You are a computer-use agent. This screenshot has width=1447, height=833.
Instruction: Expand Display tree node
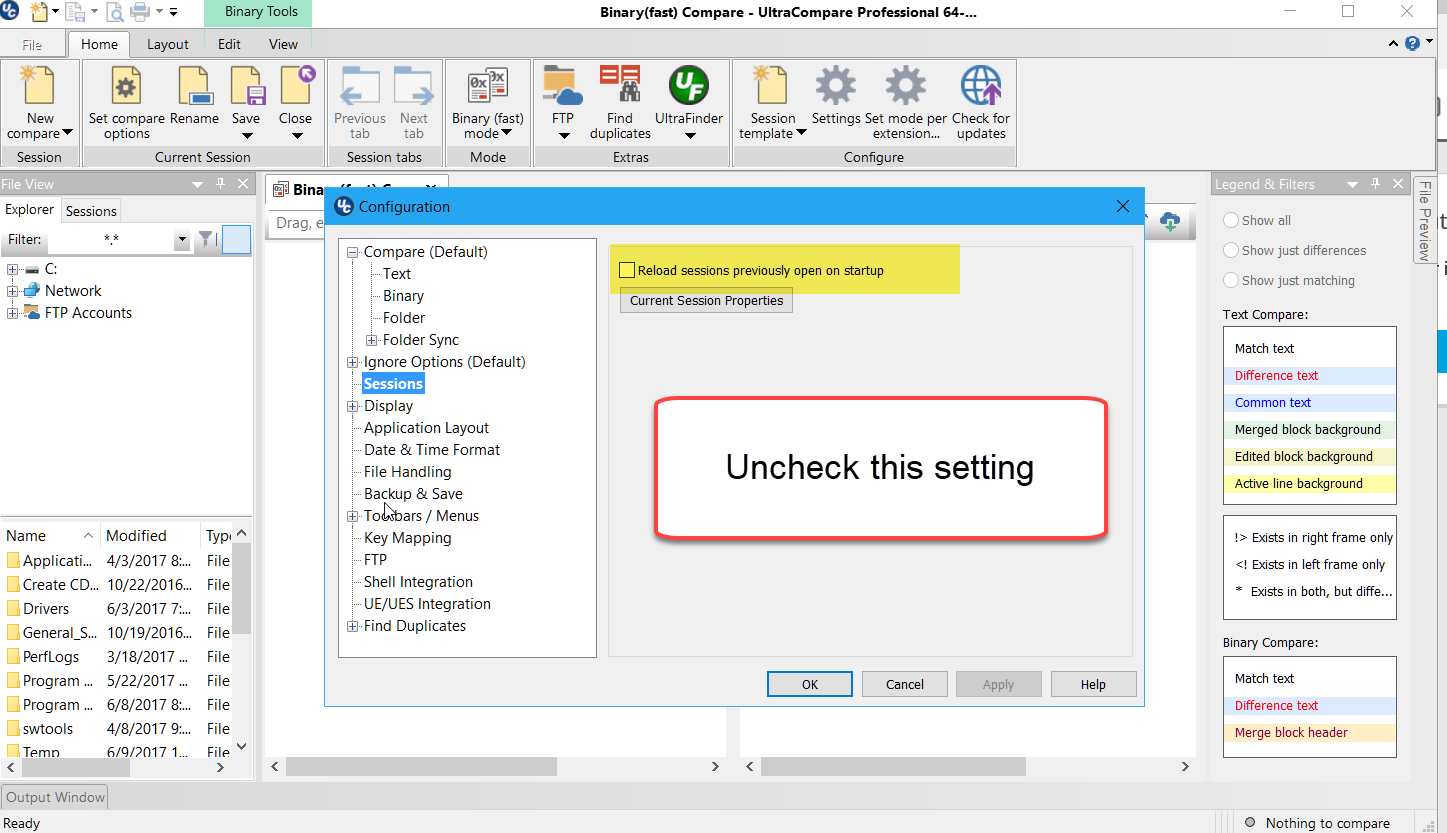[352, 406]
